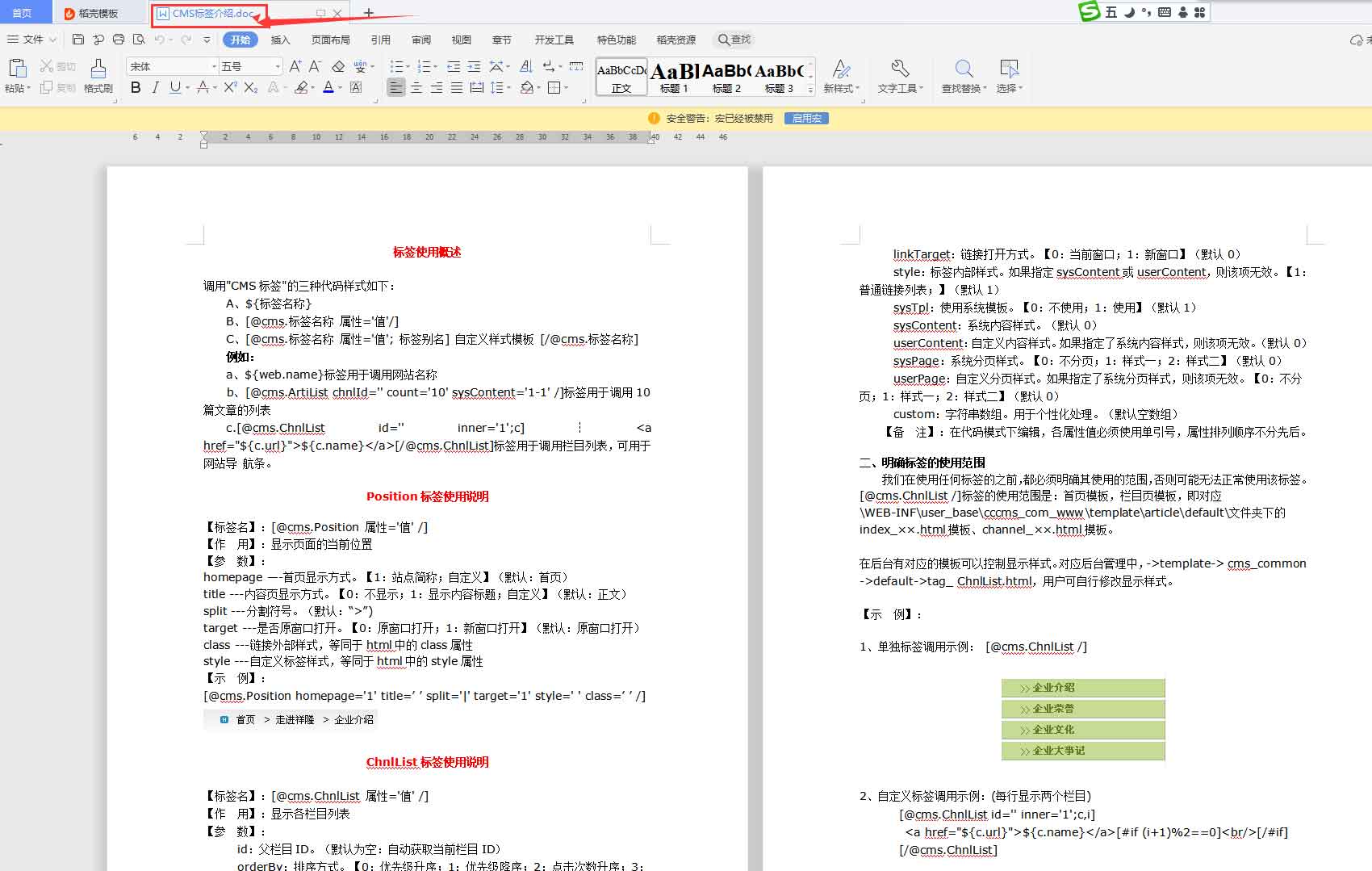This screenshot has height=871, width=1372.
Task: Click the Enable Macros (启用宏) button
Action: click(806, 118)
